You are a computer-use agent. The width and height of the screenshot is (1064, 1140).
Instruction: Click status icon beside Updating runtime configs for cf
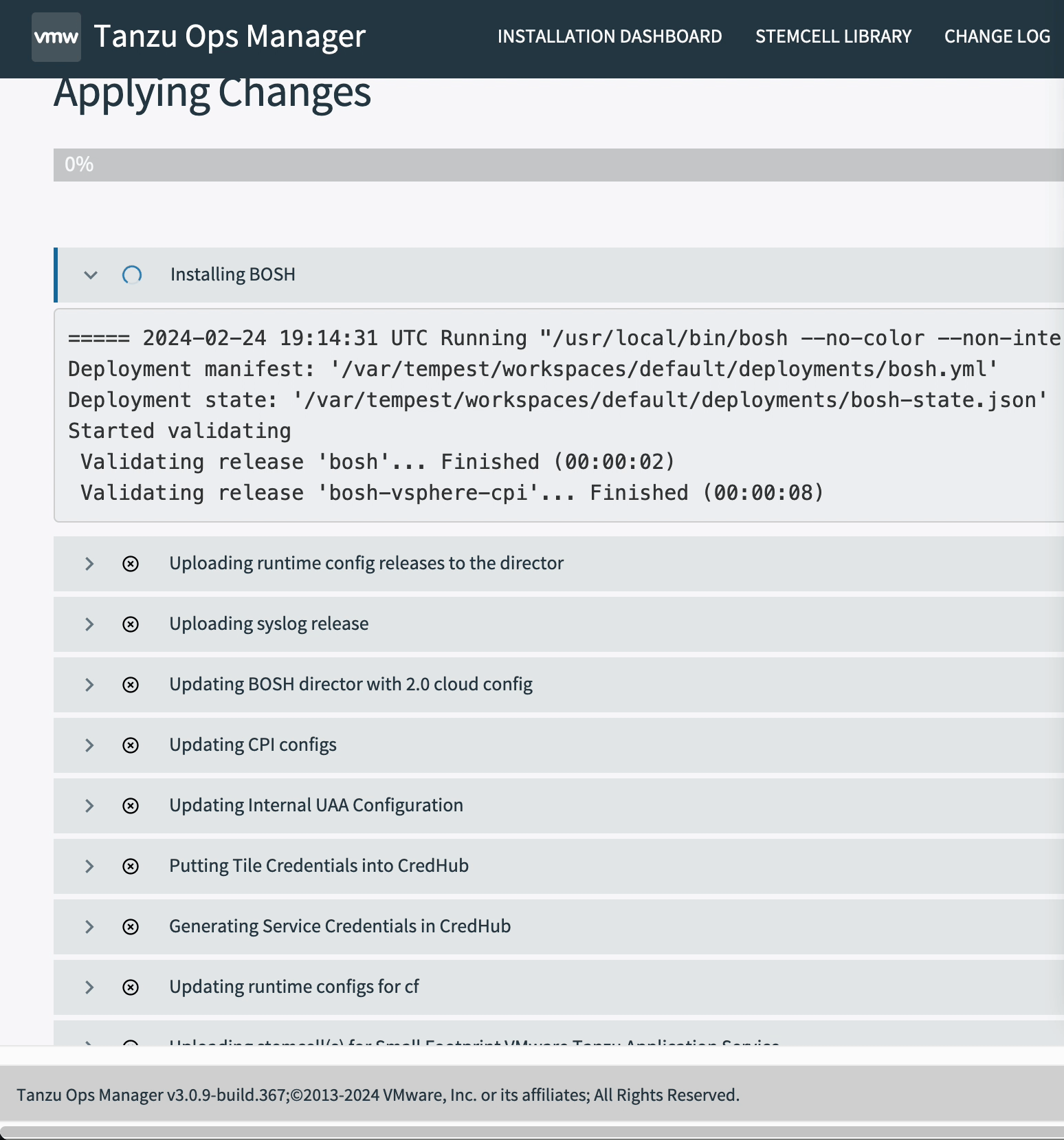click(131, 987)
